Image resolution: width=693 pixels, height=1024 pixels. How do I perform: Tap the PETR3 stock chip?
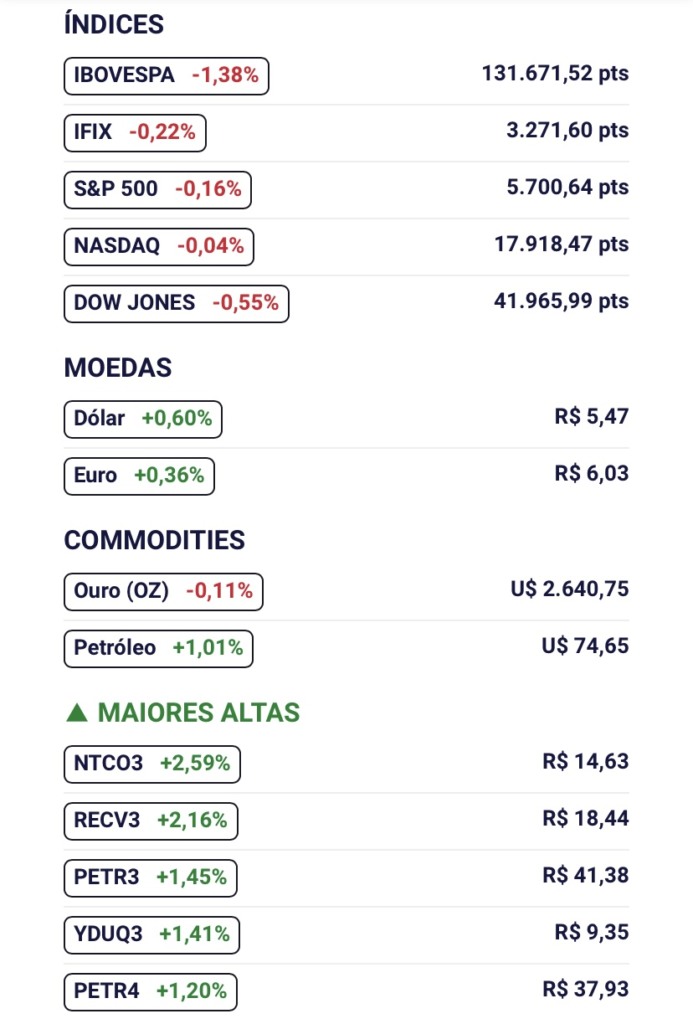(x=150, y=878)
